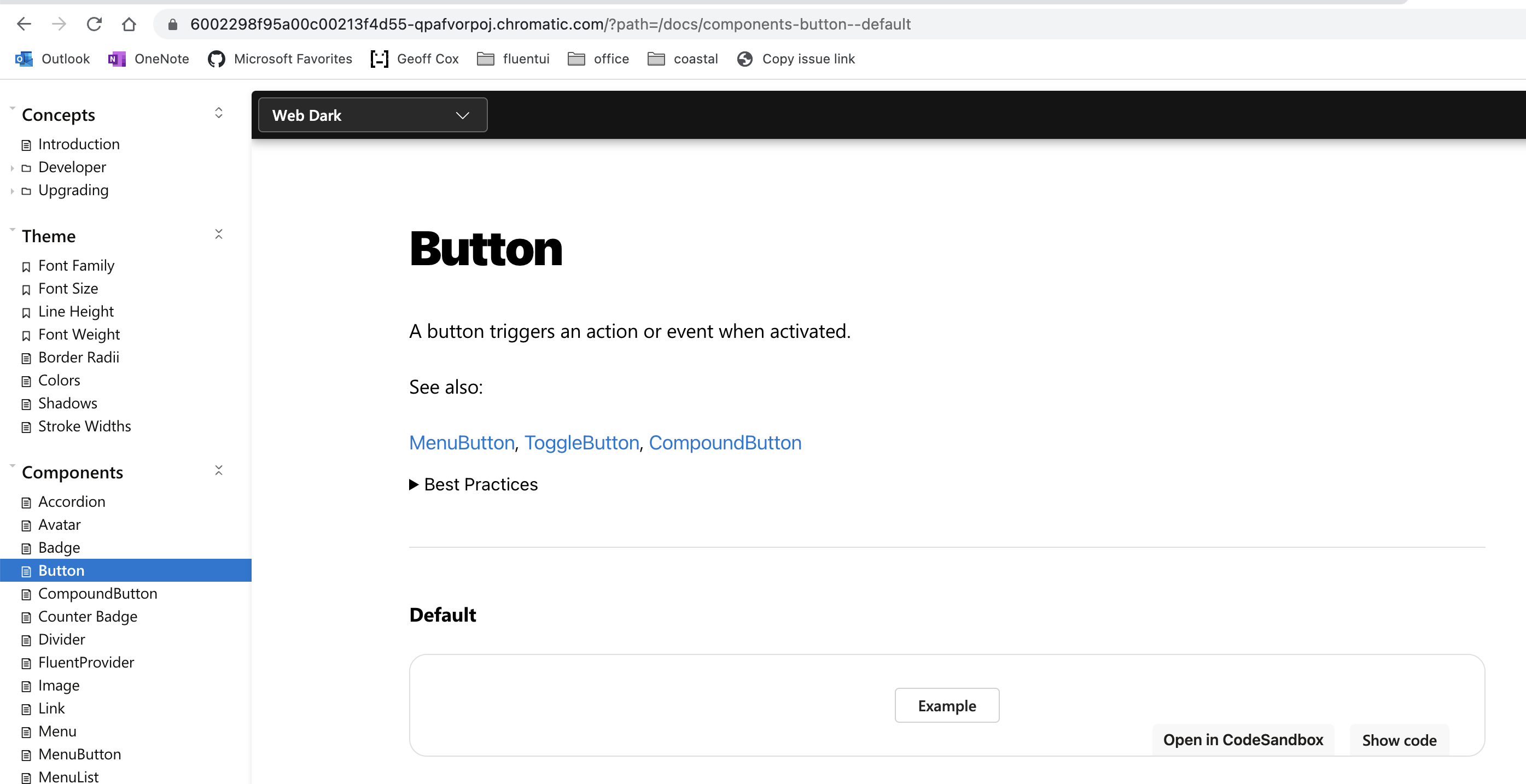Reload the page with the refresh icon

pos(94,24)
